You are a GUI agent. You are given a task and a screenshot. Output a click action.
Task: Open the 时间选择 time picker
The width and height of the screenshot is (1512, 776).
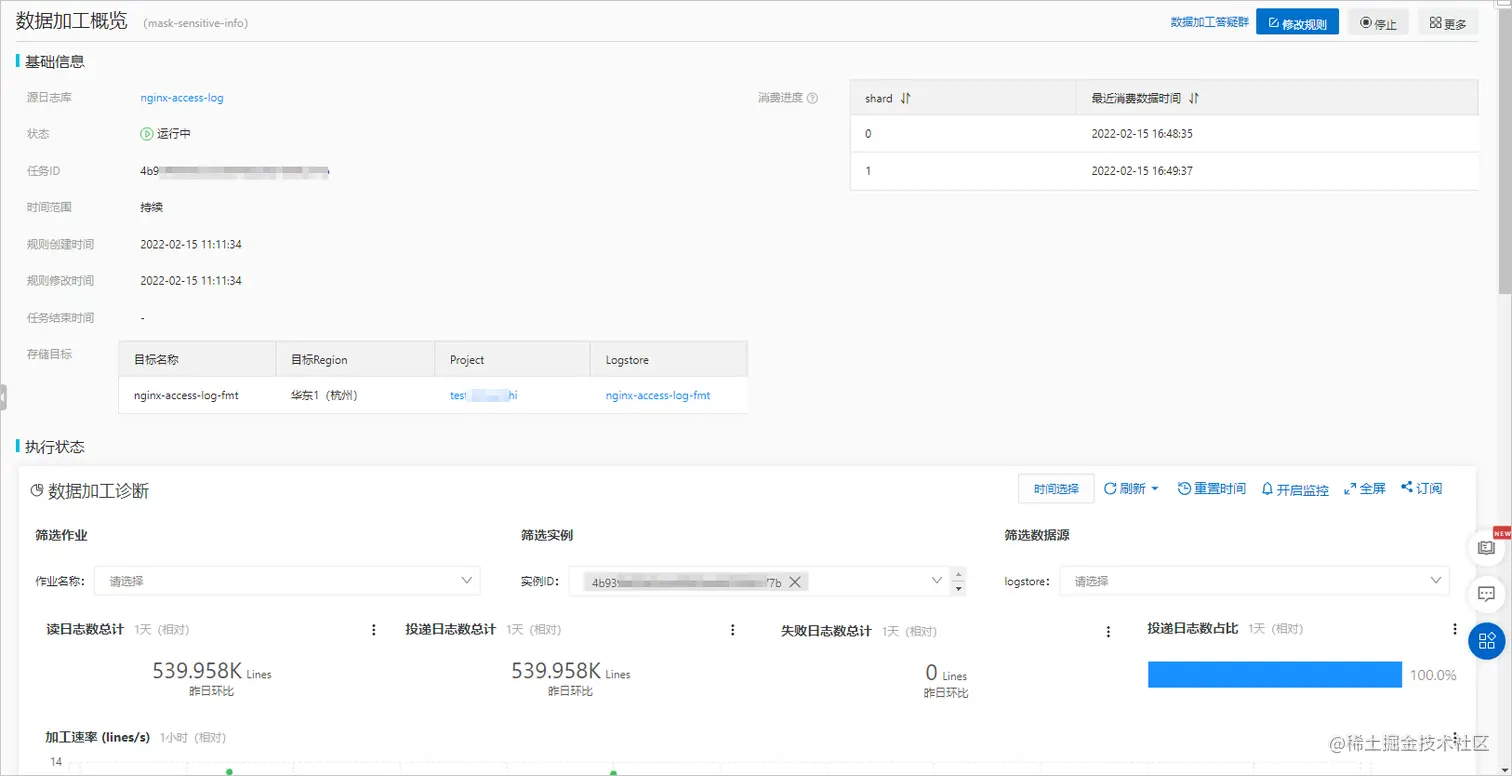click(1056, 489)
